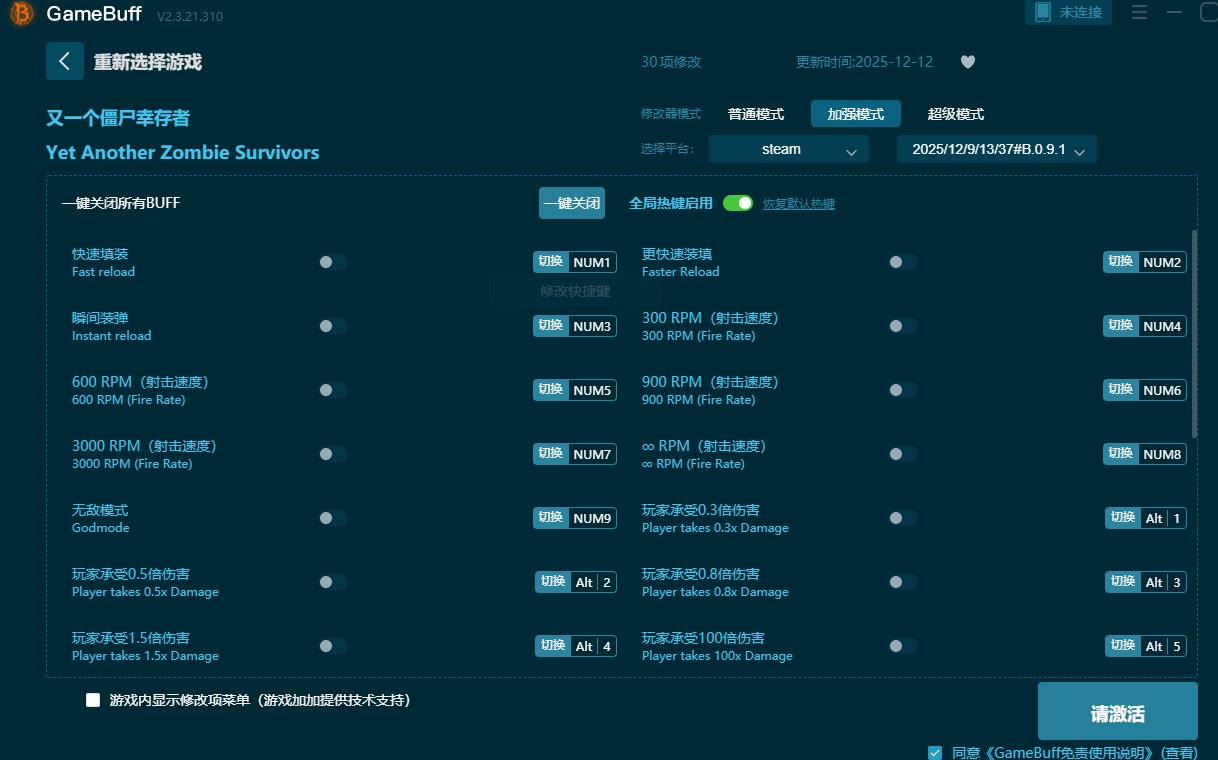Toggle the Fast reload switch

[x=333, y=262]
